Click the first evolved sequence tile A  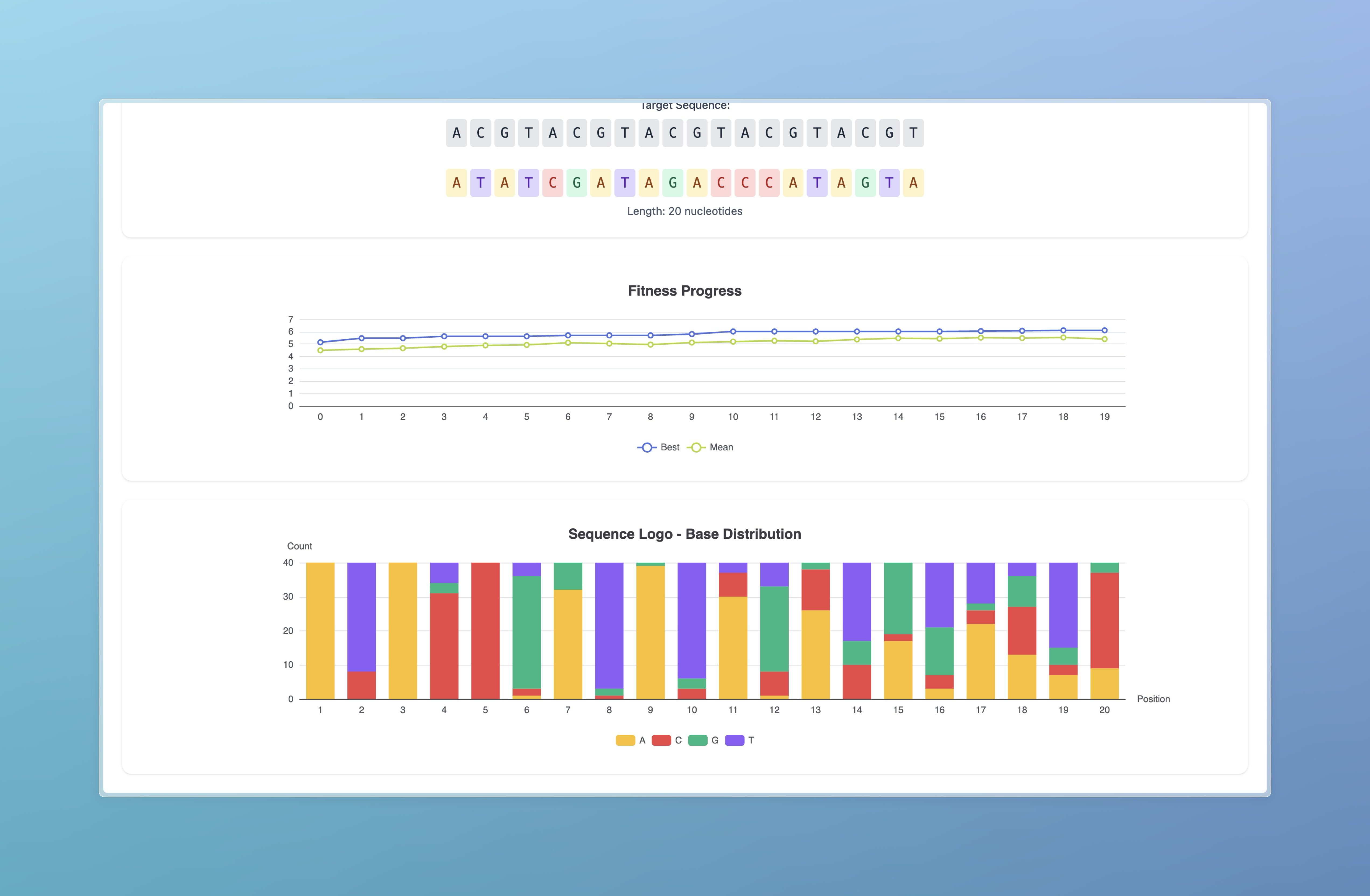456,183
